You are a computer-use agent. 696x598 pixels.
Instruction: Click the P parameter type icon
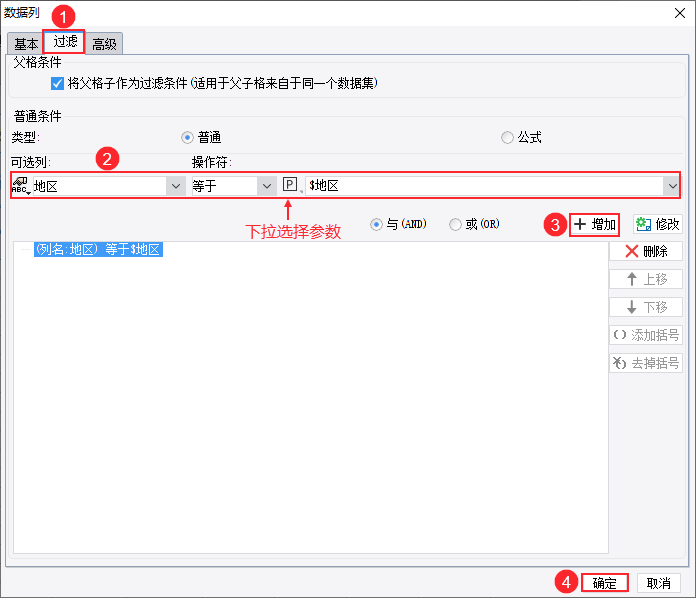click(x=291, y=184)
